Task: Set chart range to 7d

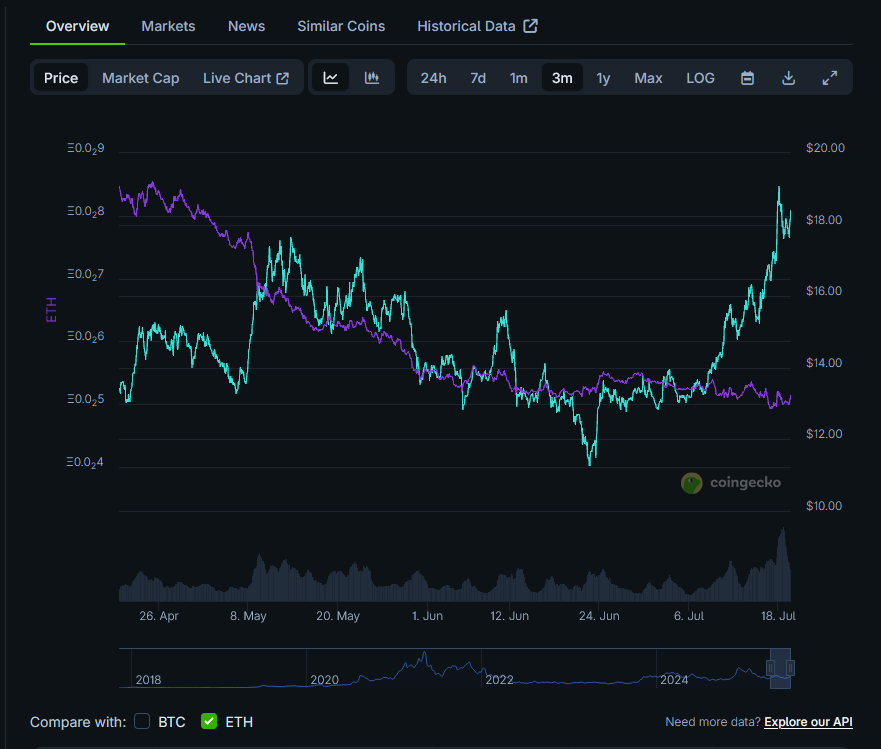Action: pos(478,78)
